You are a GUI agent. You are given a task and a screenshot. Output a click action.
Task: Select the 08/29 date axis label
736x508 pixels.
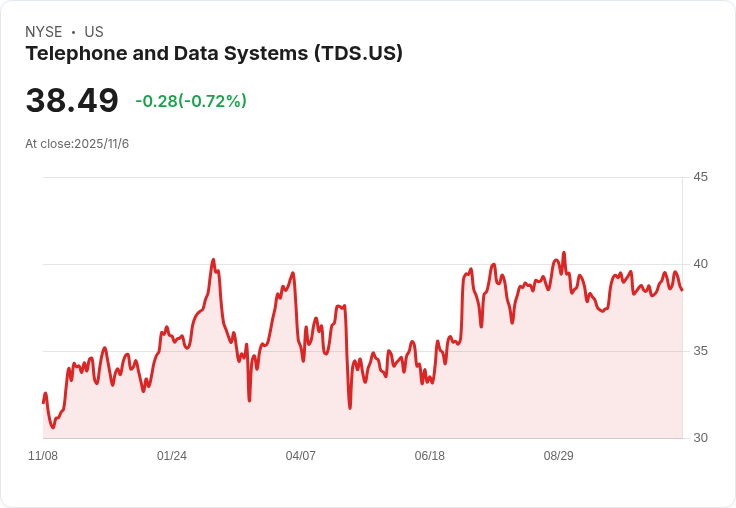pyautogui.click(x=559, y=456)
